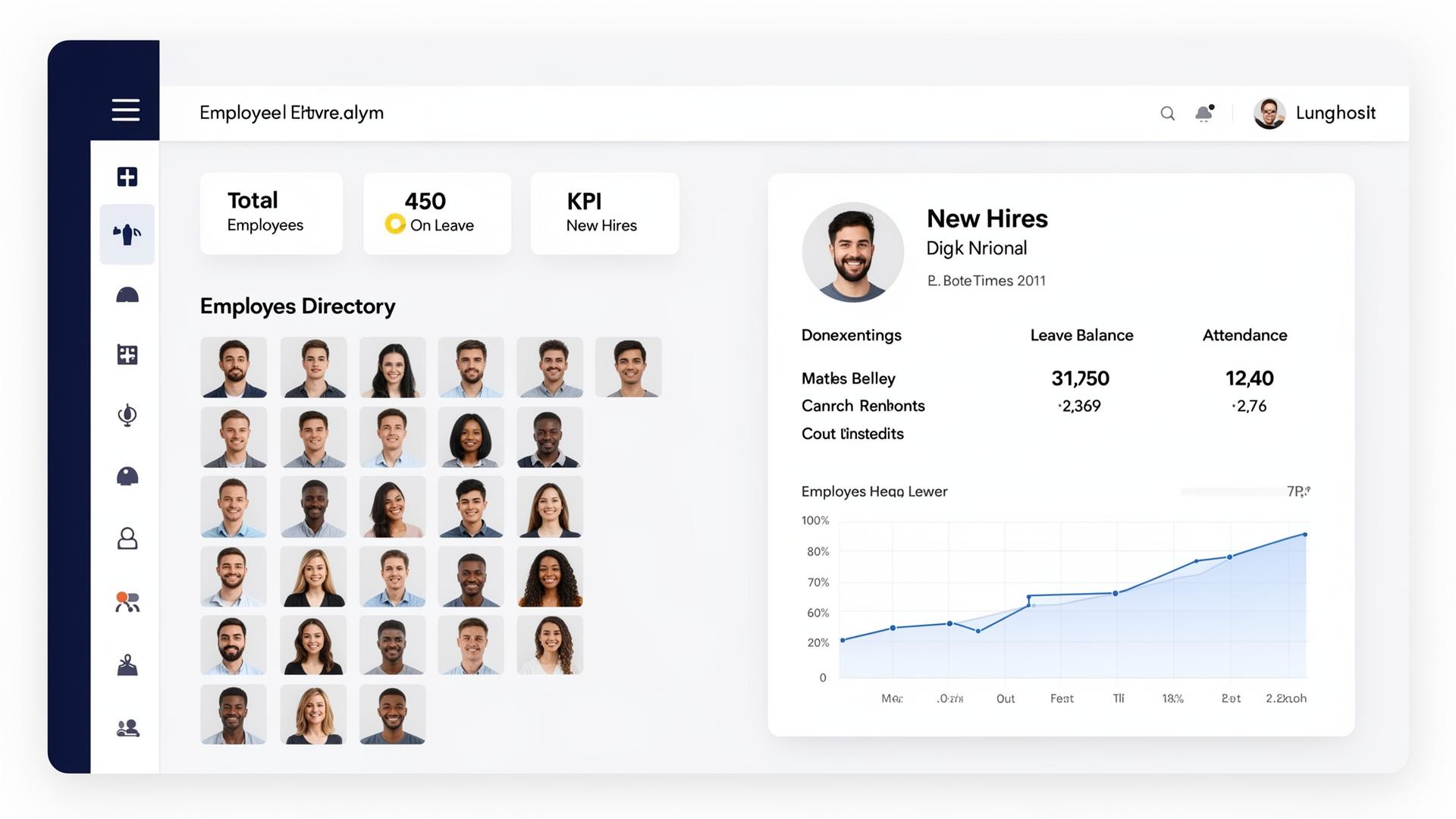Select the first employee photo in directory

234,367
